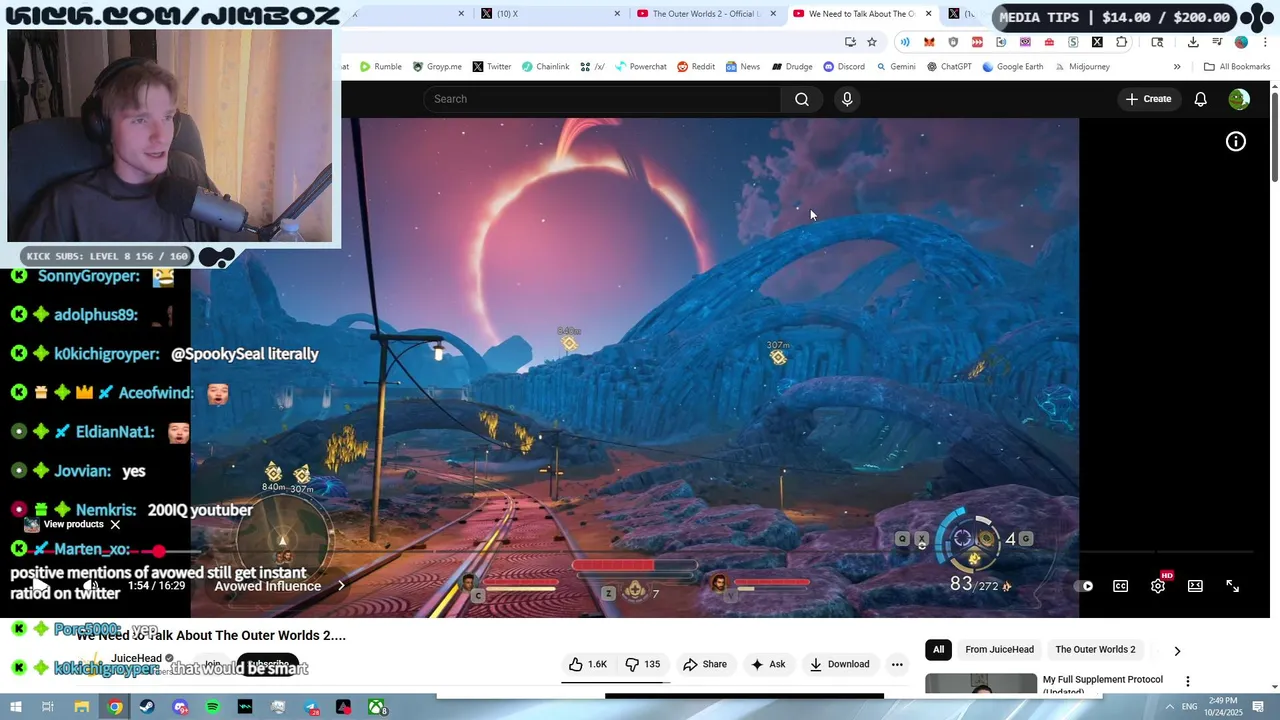The image size is (1280, 720).
Task: Toggle autoplay switch in video player
Action: click(1083, 586)
